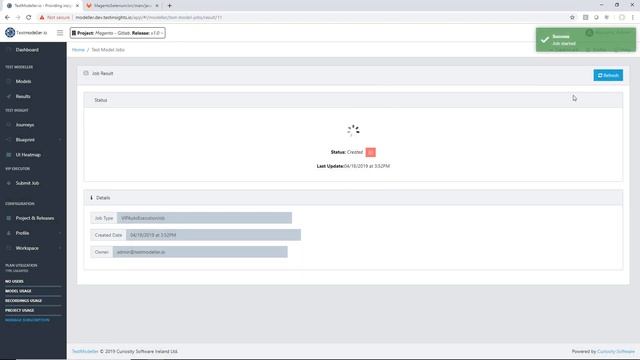Toggle the hamburger sidebar menu

[x=60, y=33]
